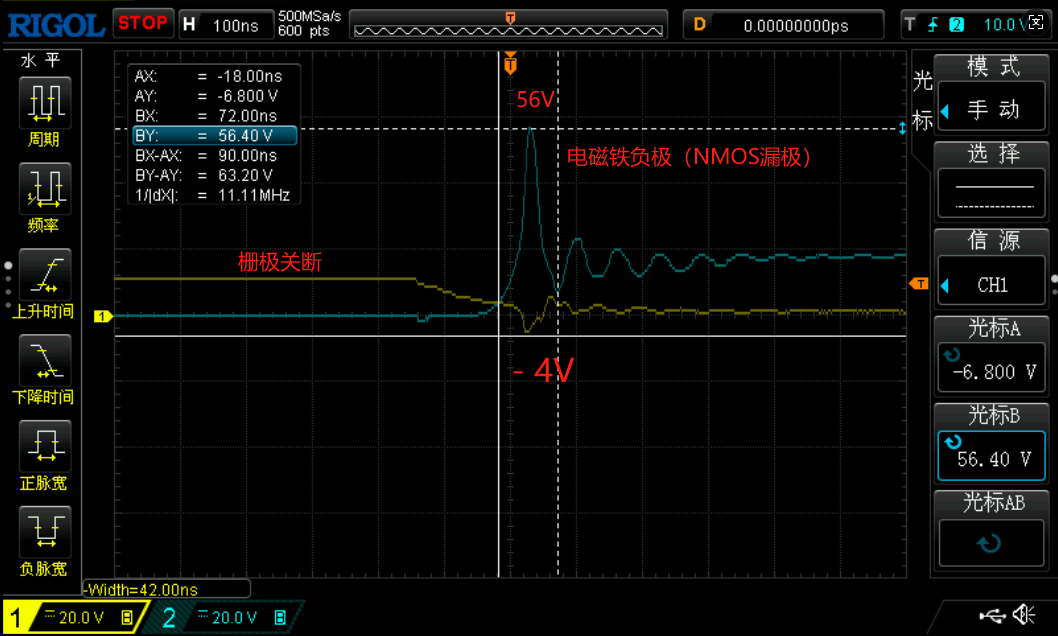Image resolution: width=1058 pixels, height=636 pixels.
Task: Open the 模式 (Mode) 手动 selector
Action: (992, 95)
